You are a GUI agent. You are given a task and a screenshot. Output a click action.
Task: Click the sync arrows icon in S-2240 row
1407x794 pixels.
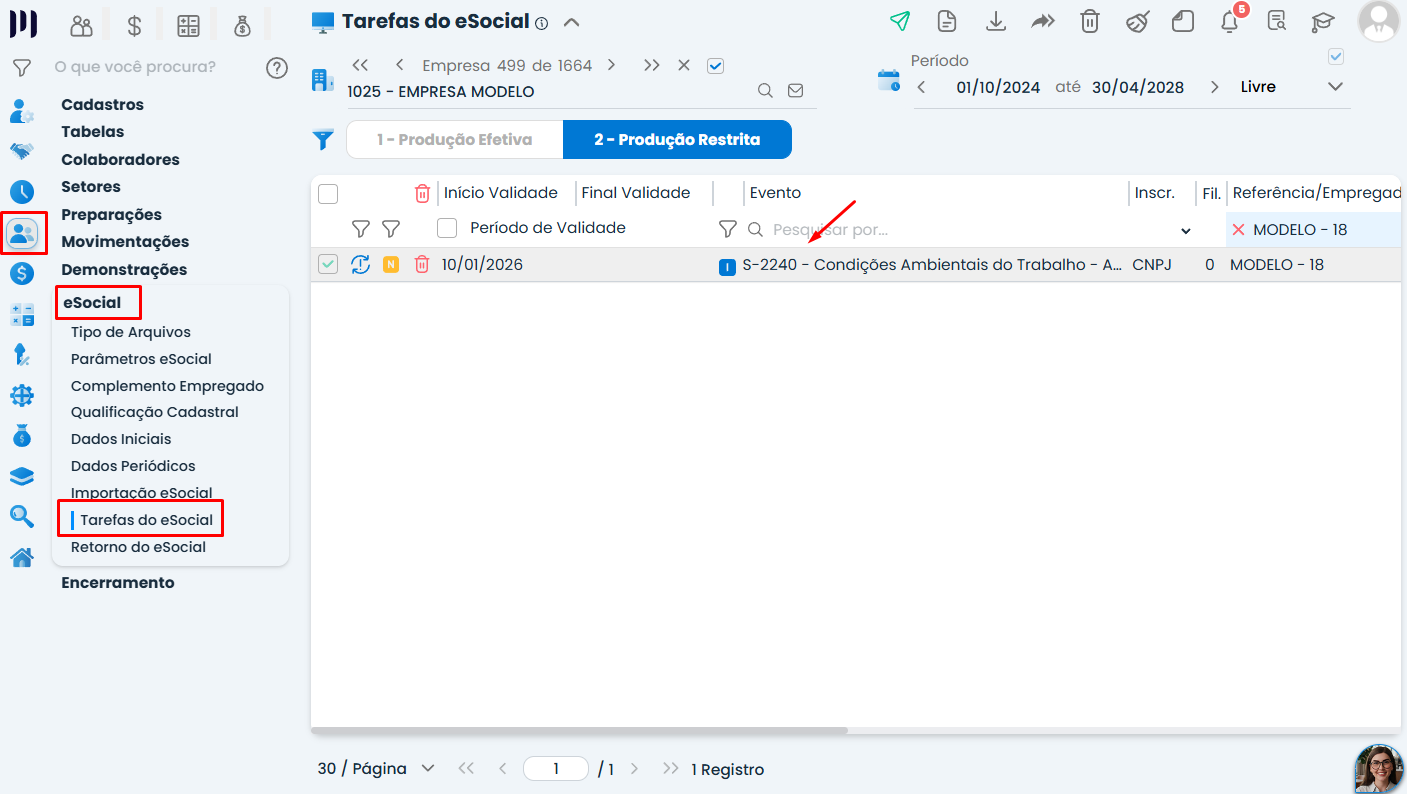361,264
